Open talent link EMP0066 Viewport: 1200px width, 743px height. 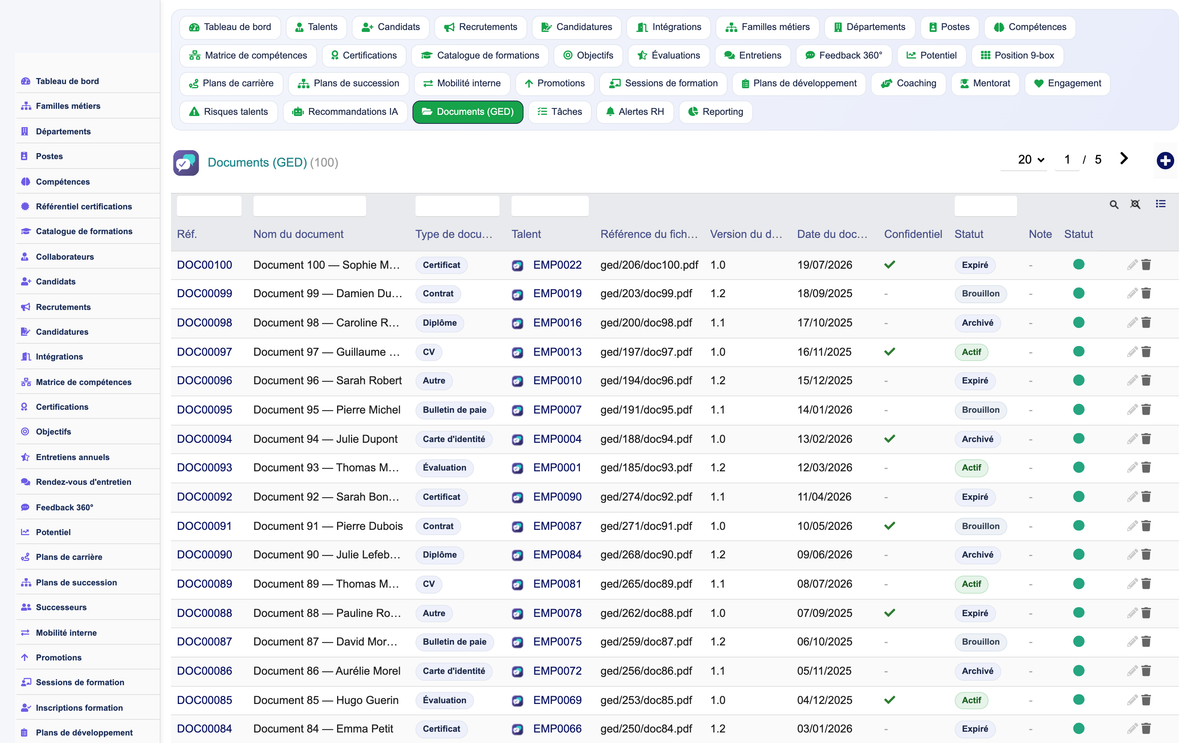557,729
